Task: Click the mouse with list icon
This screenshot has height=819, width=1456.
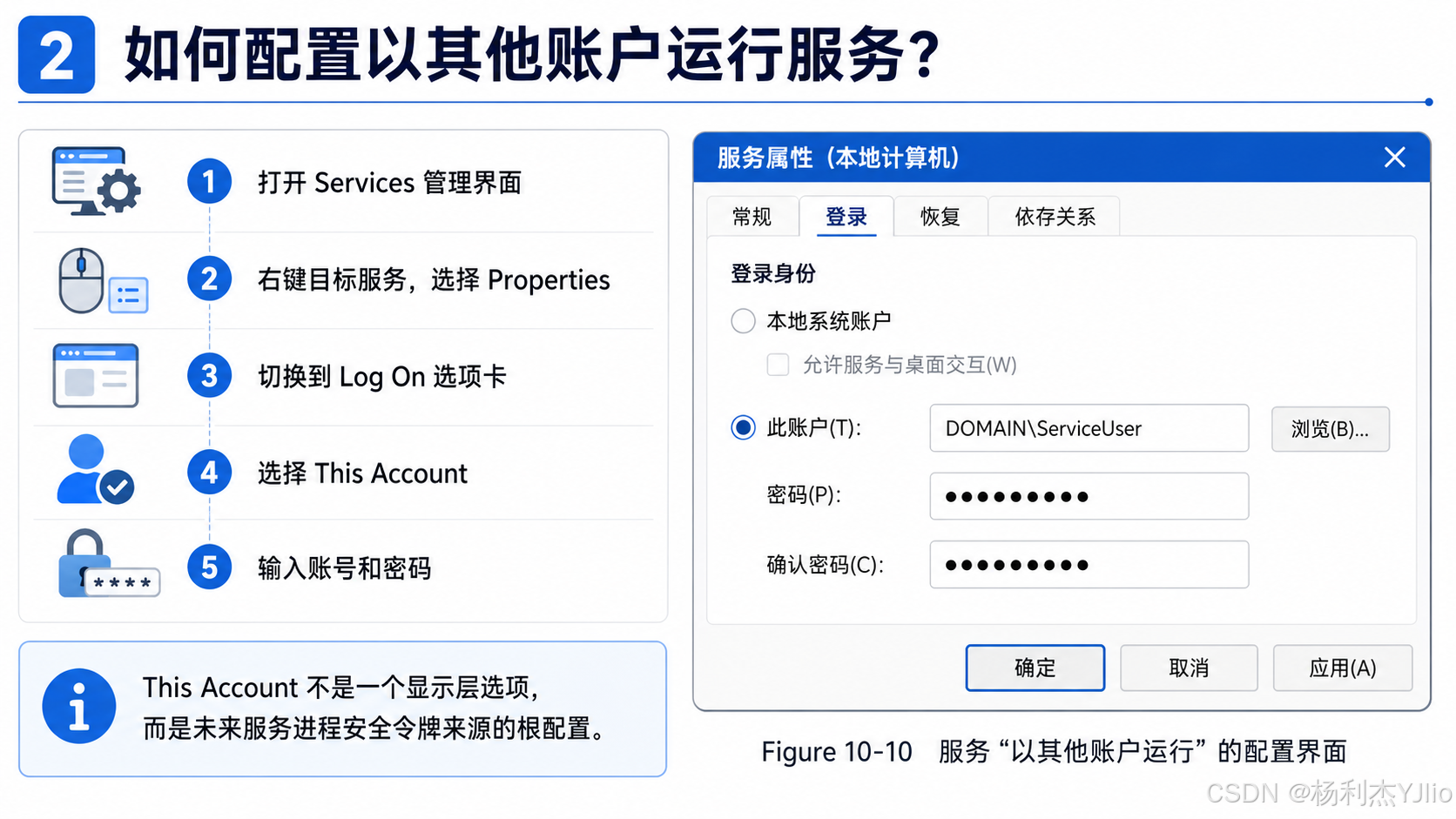Action: click(x=103, y=280)
